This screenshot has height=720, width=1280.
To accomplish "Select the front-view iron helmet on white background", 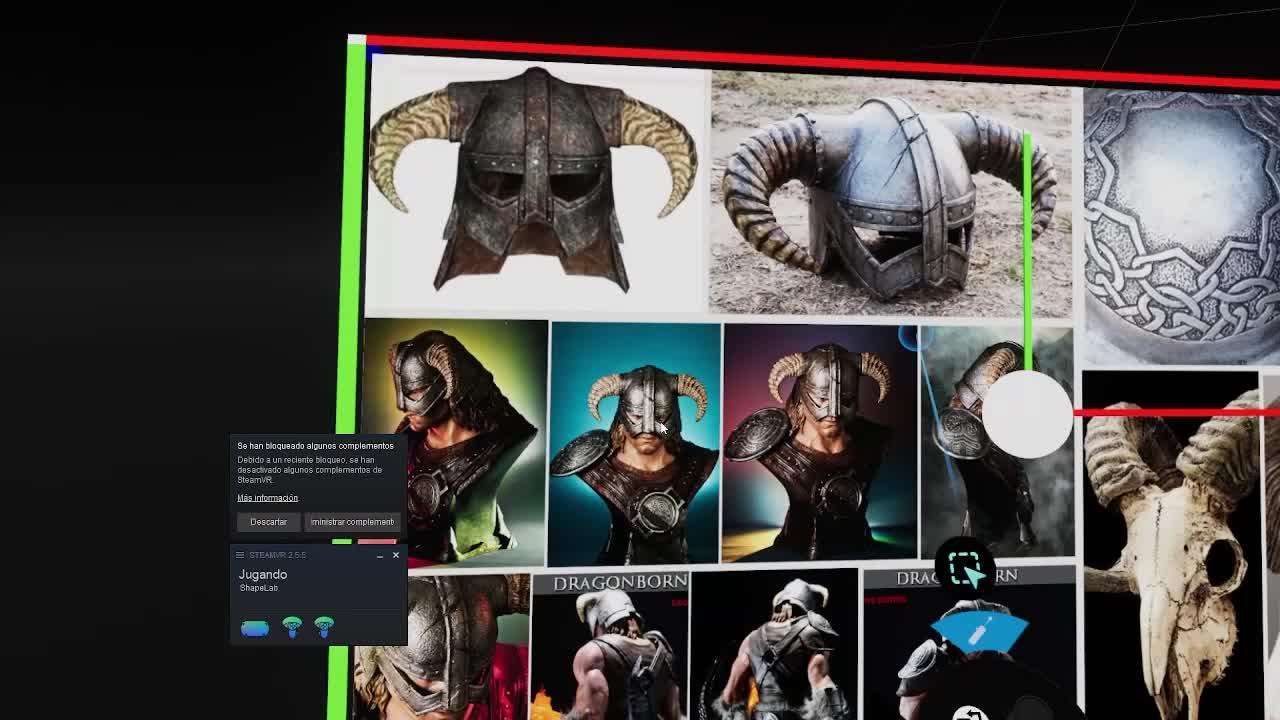I will [535, 185].
